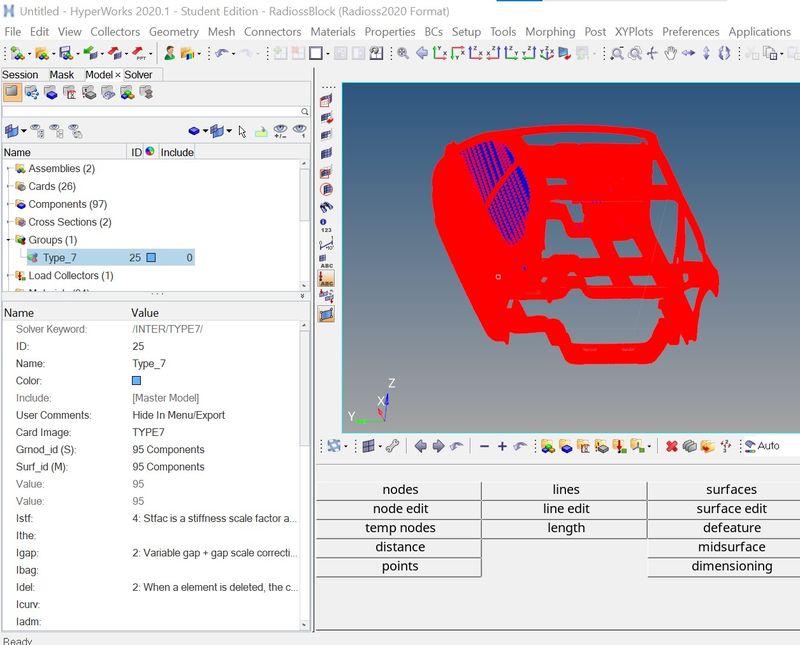Select the Model view folder icon
The width and height of the screenshot is (800, 645).
[x=12, y=92]
